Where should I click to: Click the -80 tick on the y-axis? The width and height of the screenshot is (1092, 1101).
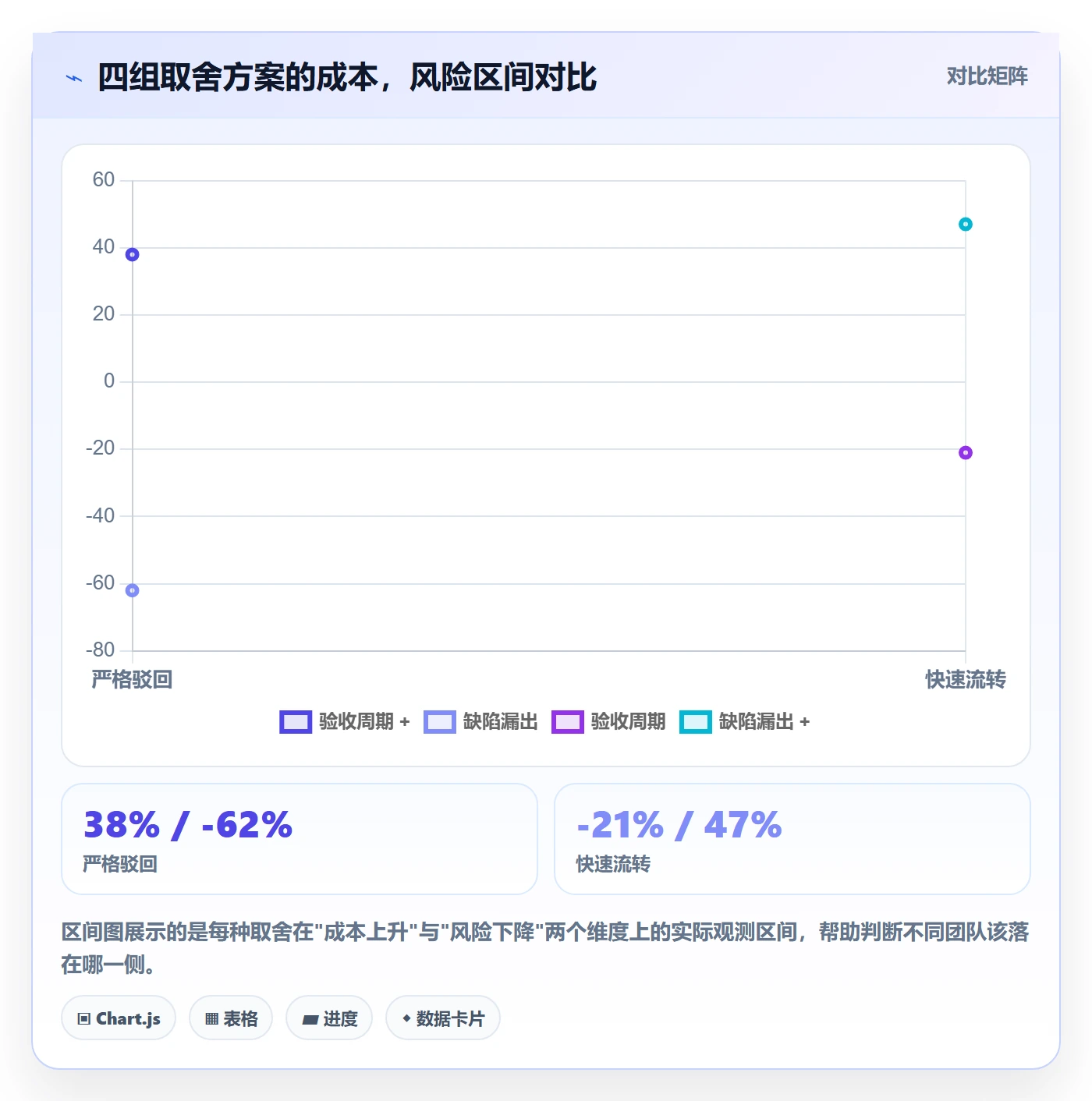pos(100,650)
